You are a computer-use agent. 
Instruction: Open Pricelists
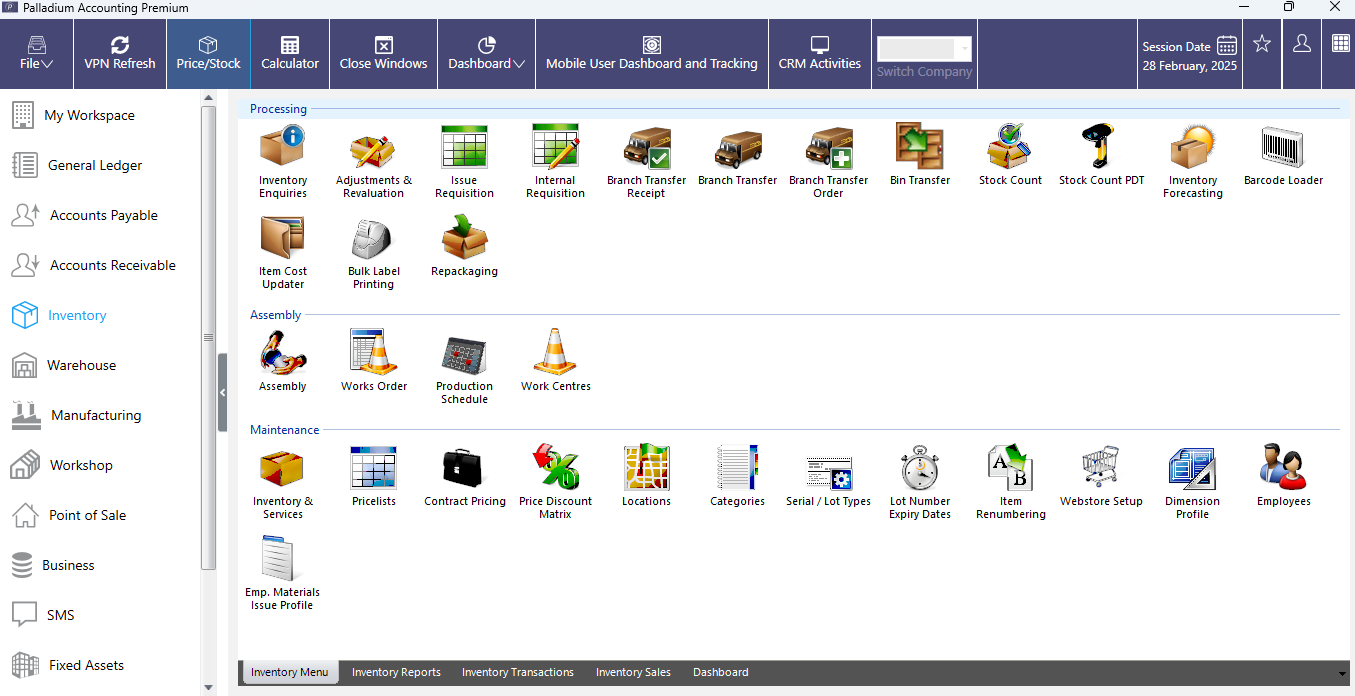pyautogui.click(x=374, y=476)
